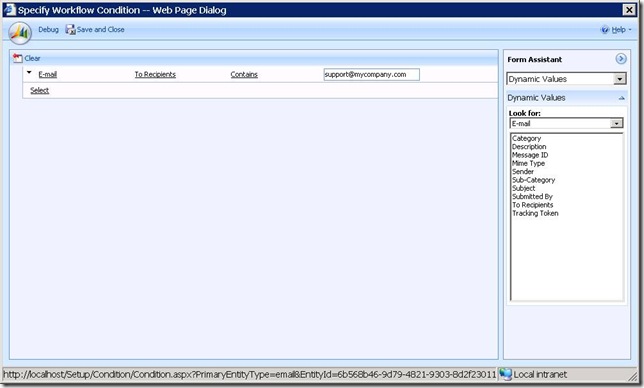Click the Local intranet status text

(x=540, y=374)
